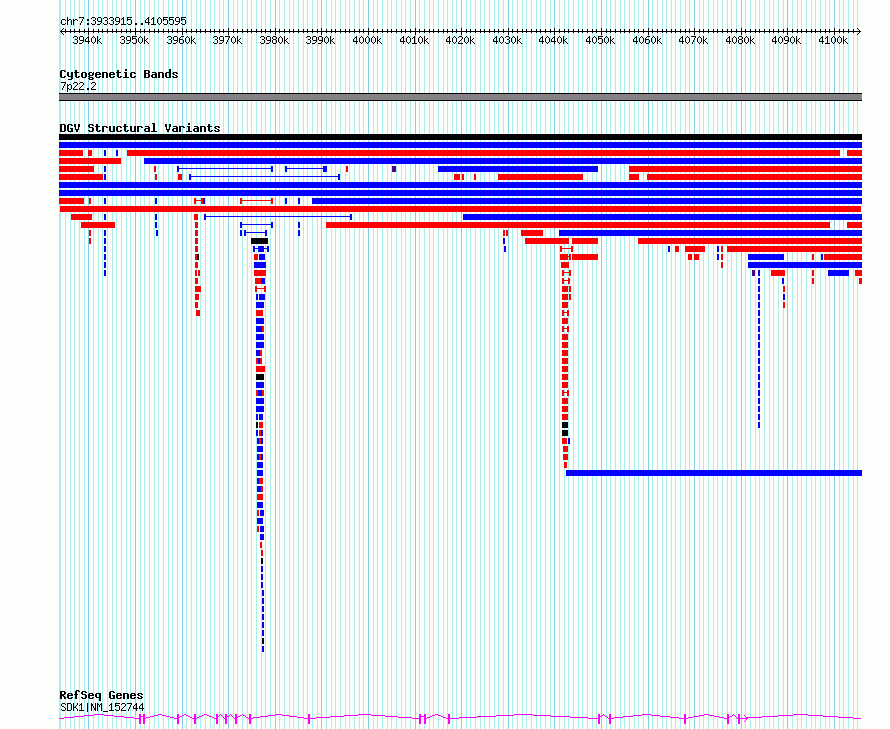Screen dimensions: 890x729
Task: Click the 4090k ruler label
Action: pyautogui.click(x=786, y=40)
